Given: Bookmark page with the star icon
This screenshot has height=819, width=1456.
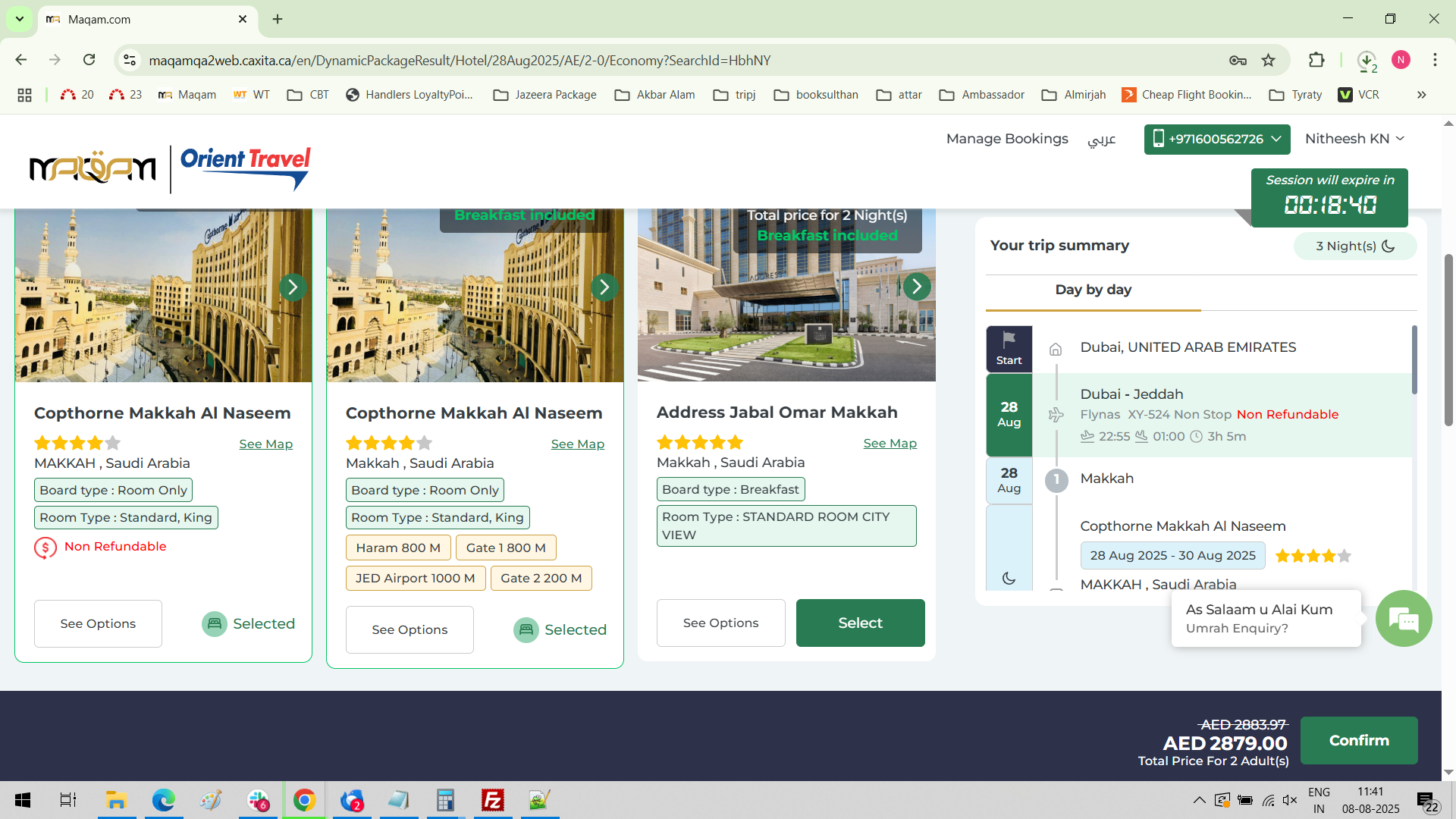Looking at the screenshot, I should point(1269,61).
